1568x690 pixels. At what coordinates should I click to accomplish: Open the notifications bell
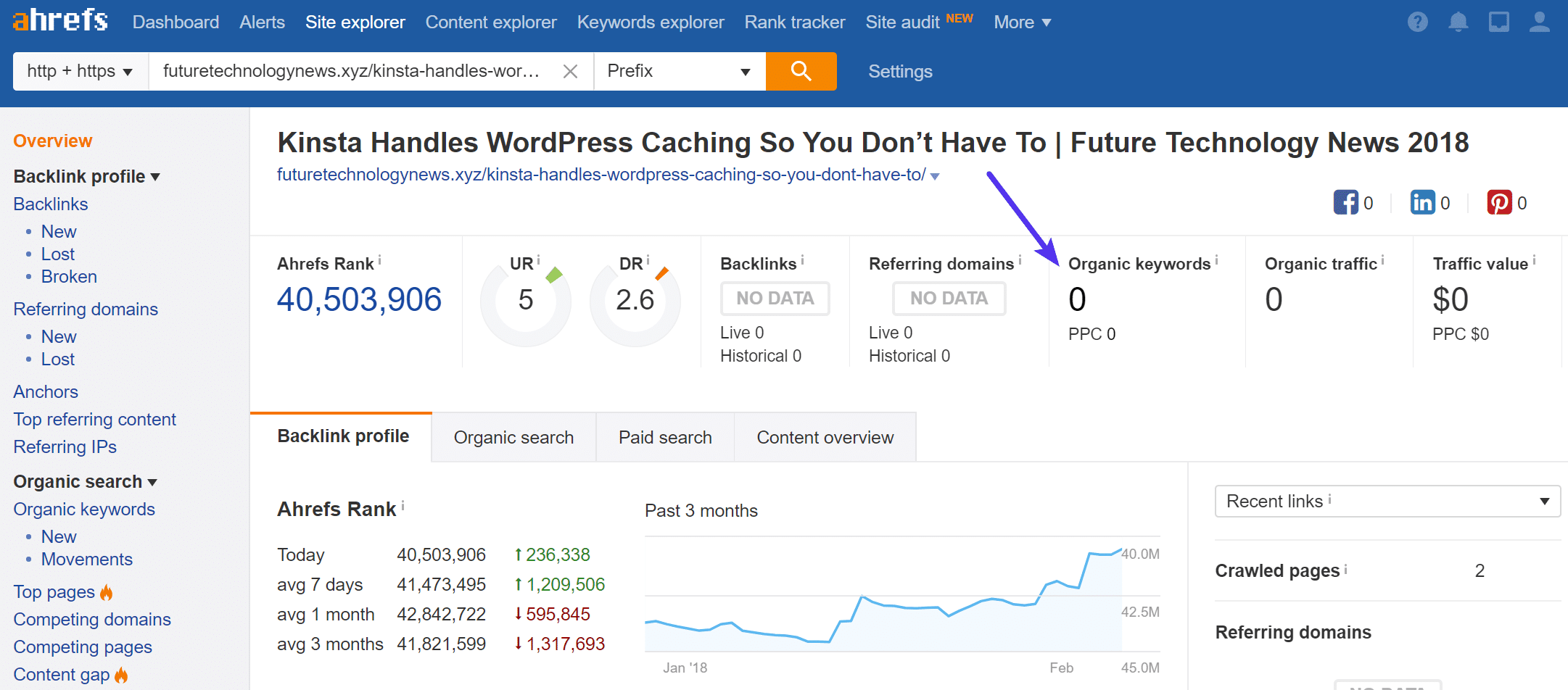coord(1458,22)
